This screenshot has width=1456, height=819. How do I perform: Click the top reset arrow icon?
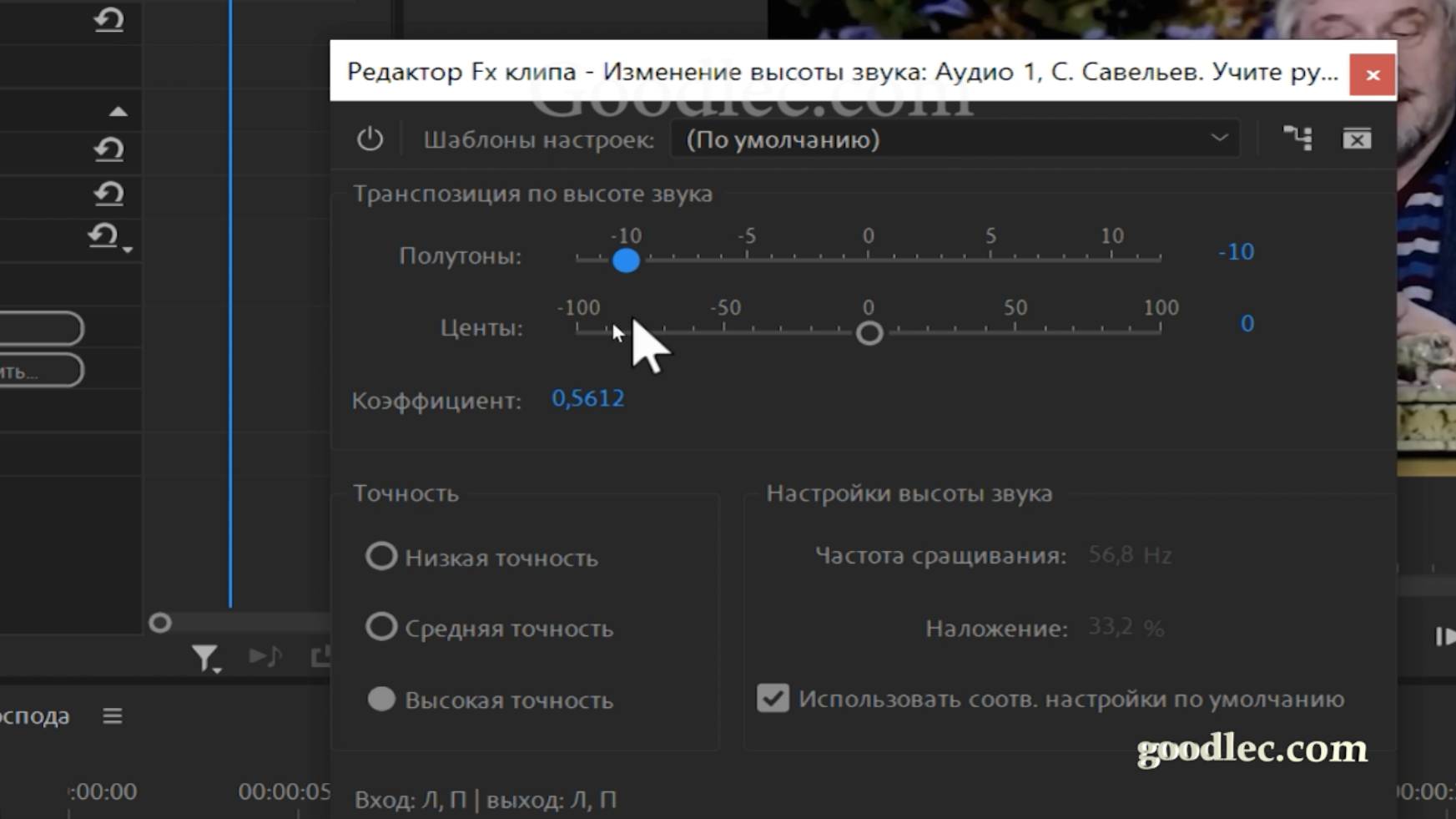(108, 18)
